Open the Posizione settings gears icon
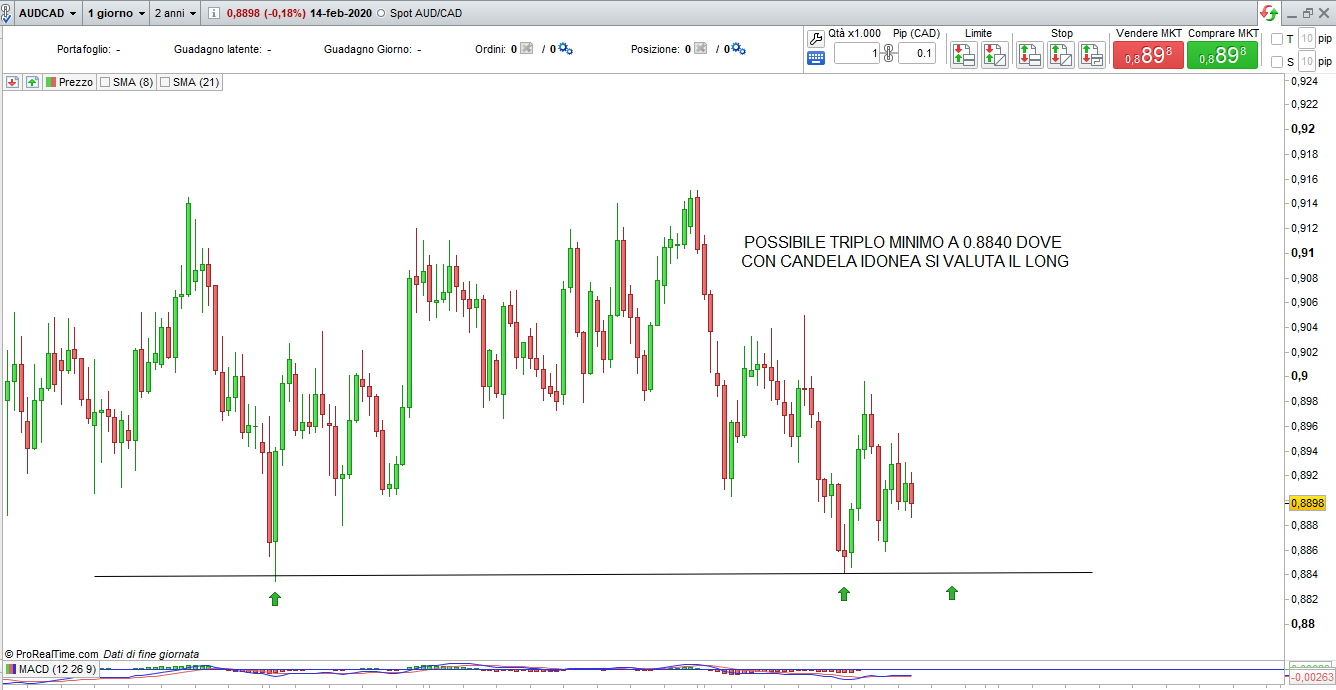Screen dimensions: 1336x690 coord(738,48)
